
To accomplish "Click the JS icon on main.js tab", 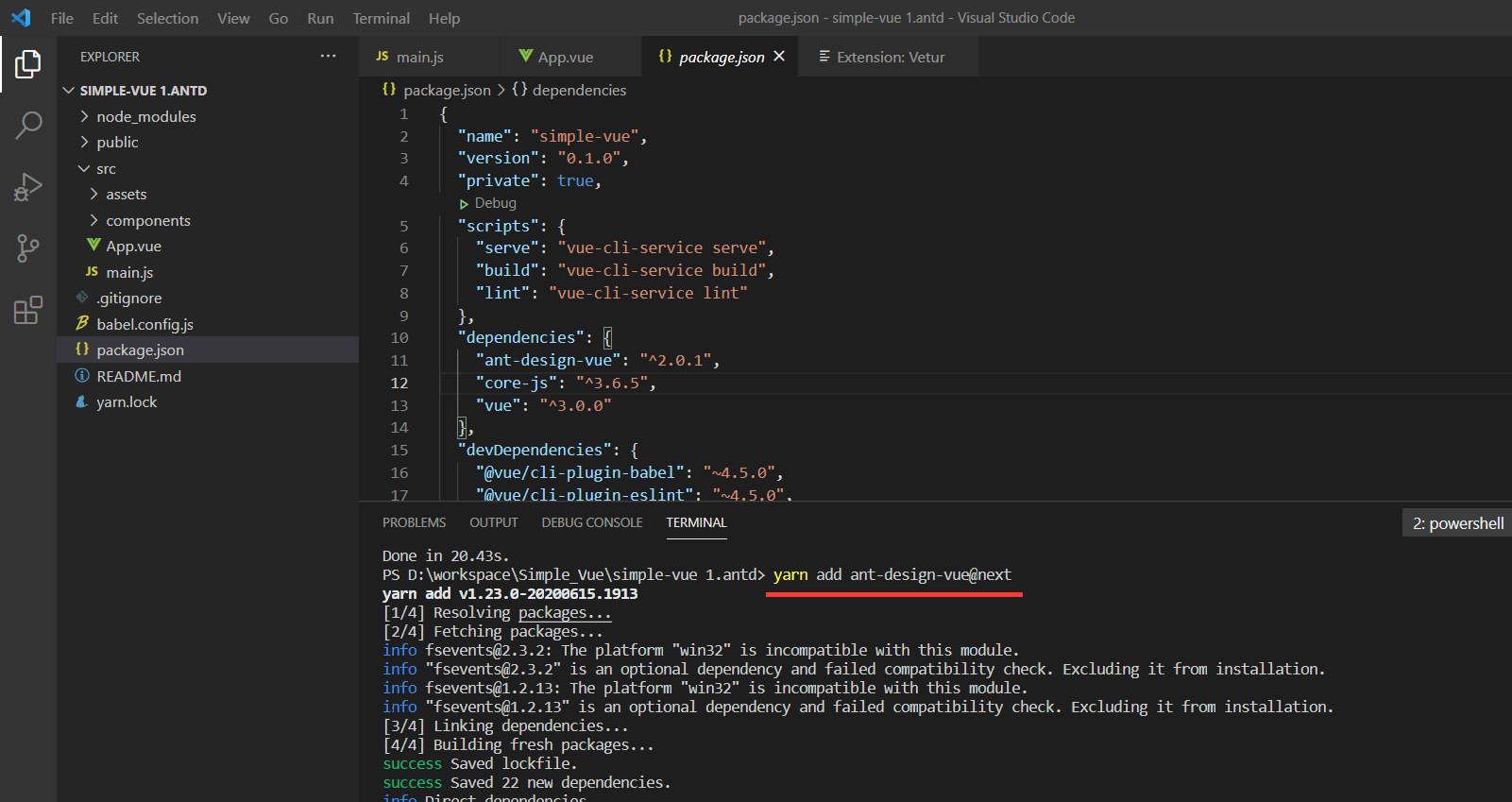I will (382, 57).
